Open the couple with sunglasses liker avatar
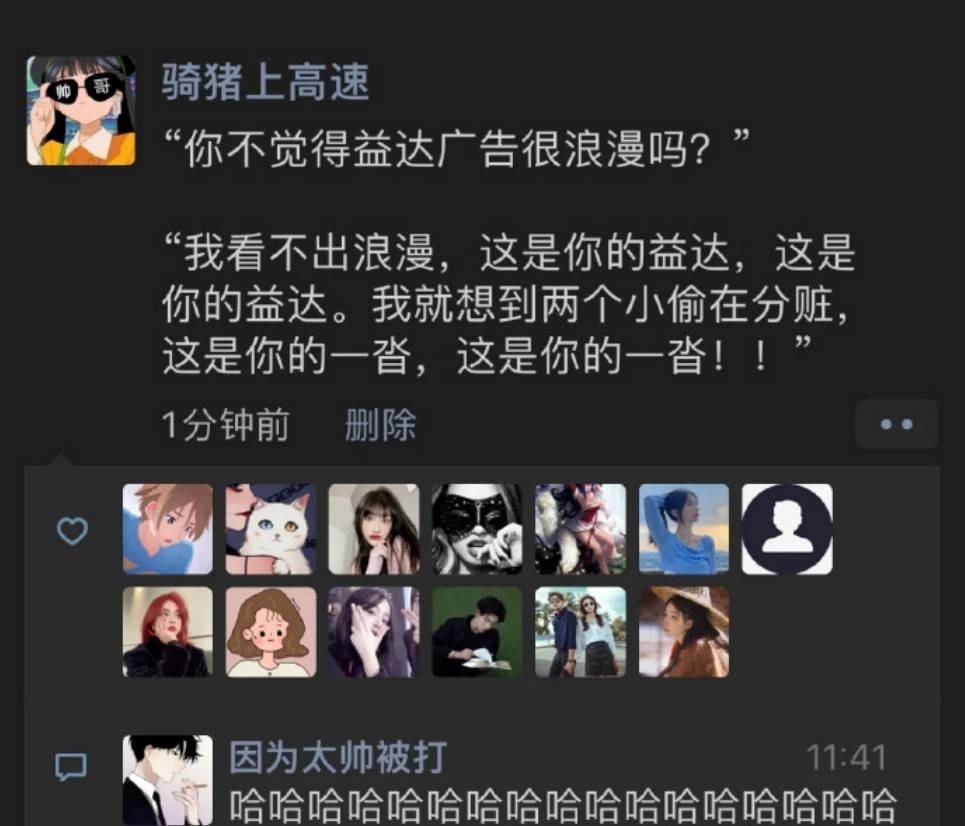 tap(580, 632)
